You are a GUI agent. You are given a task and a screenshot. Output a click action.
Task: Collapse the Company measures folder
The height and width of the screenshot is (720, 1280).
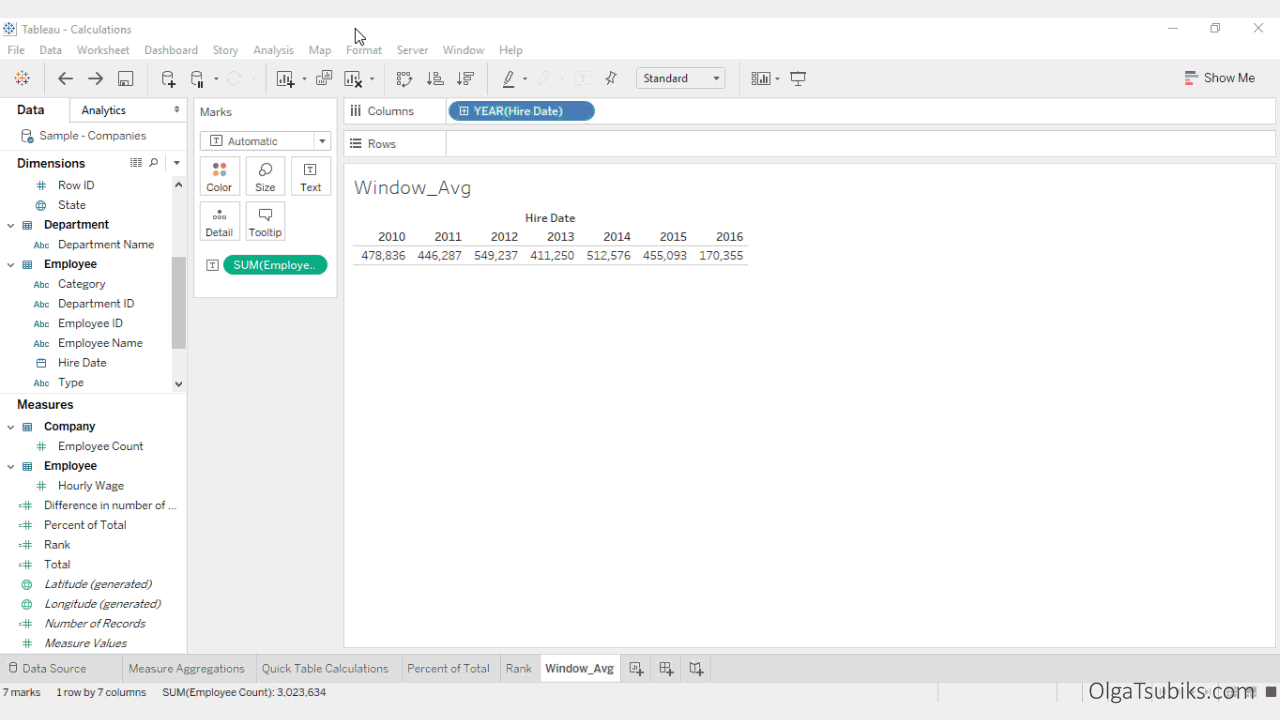pyautogui.click(x=11, y=427)
